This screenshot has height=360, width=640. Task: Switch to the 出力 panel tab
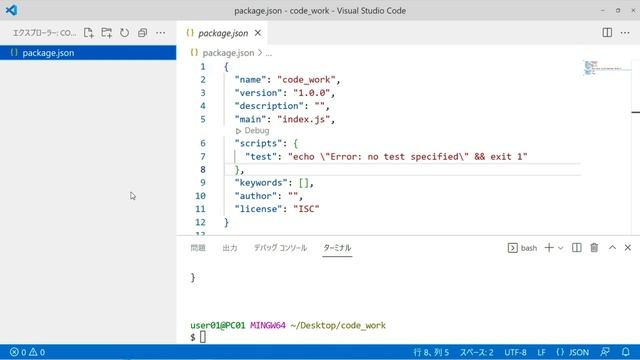tap(230, 248)
